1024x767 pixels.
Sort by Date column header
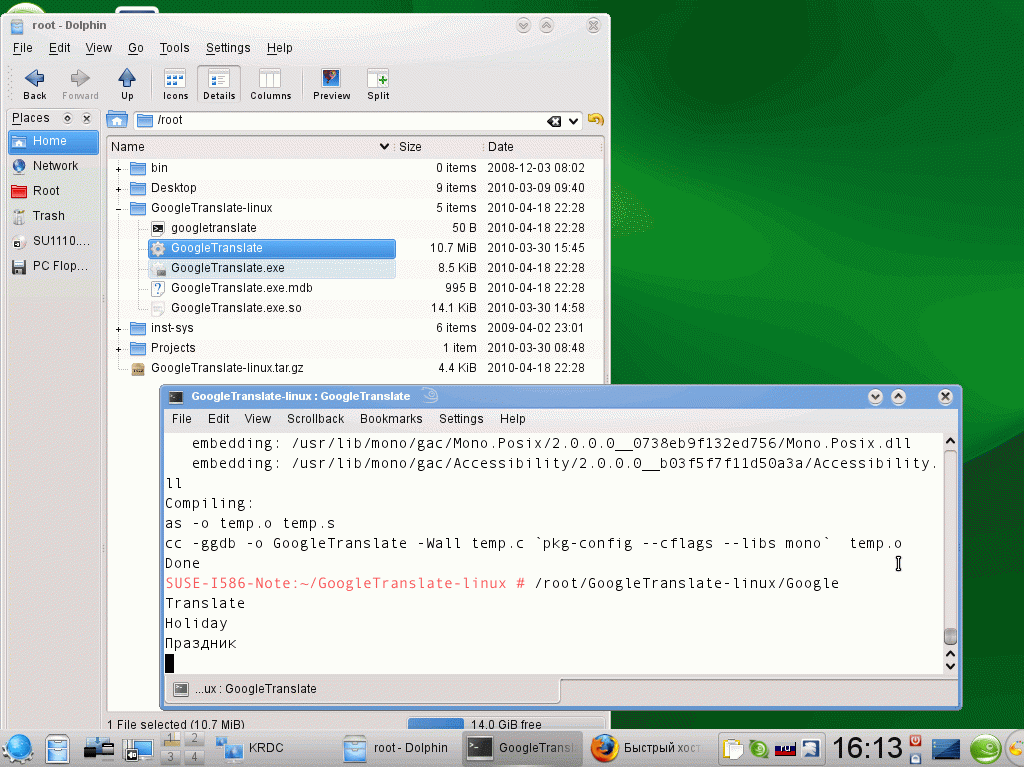[x=542, y=147]
